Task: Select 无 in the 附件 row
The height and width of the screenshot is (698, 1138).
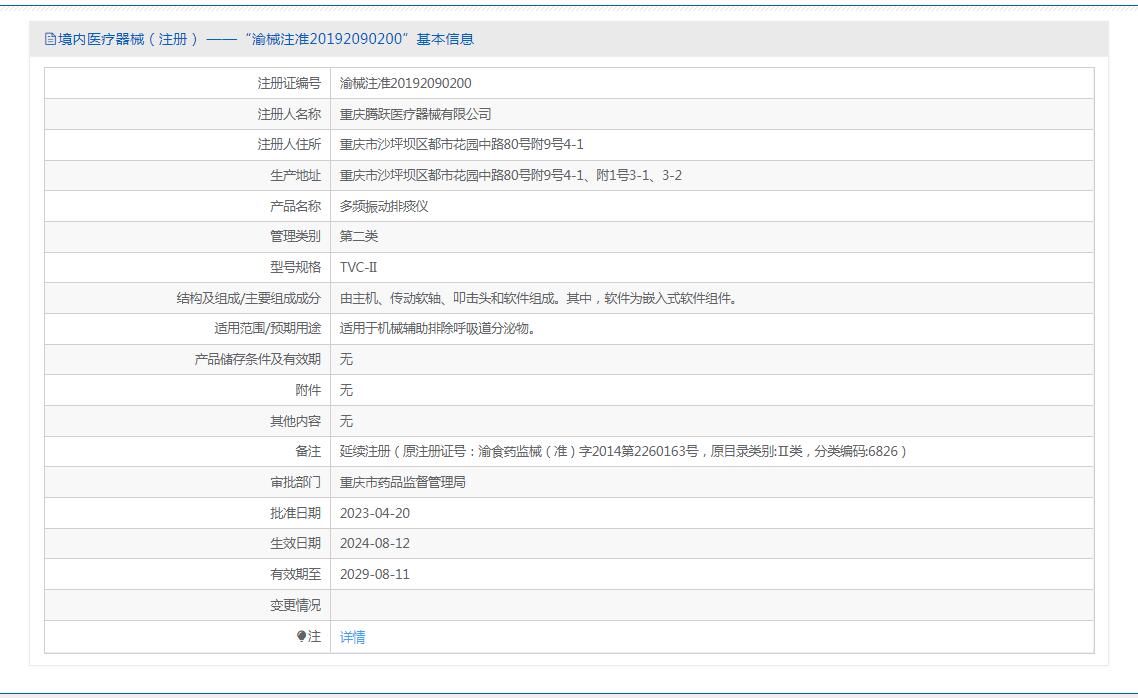Action: tap(346, 390)
